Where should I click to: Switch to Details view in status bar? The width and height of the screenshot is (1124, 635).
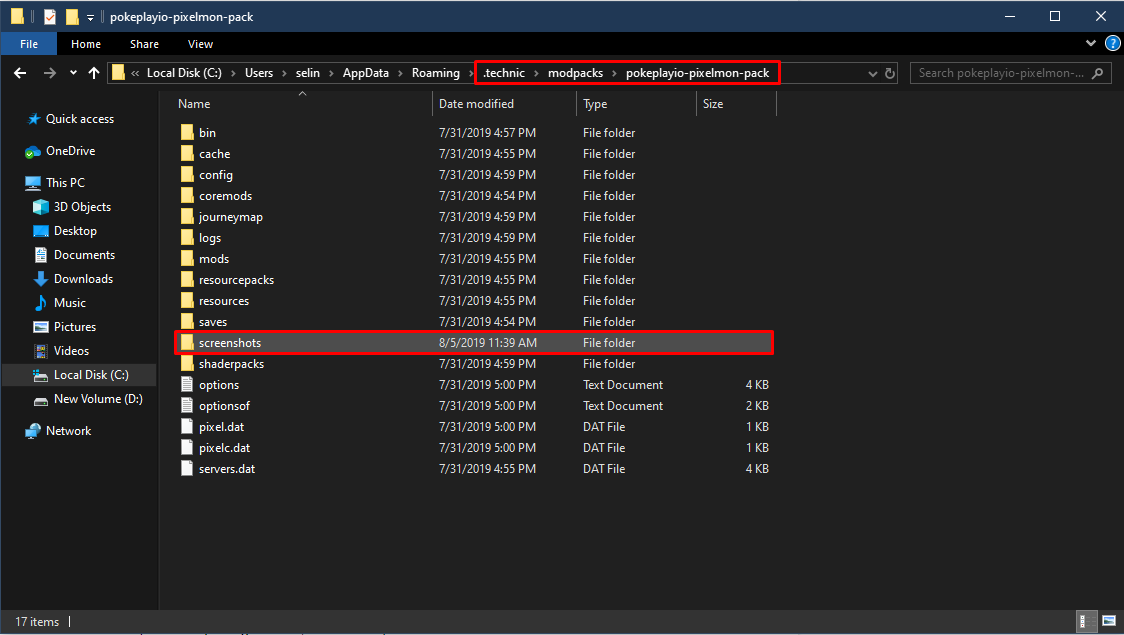(x=1087, y=621)
